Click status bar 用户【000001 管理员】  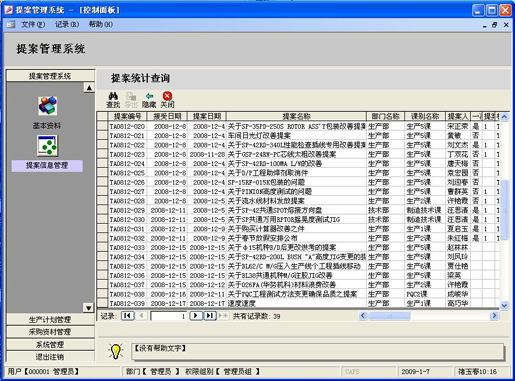[43, 371]
